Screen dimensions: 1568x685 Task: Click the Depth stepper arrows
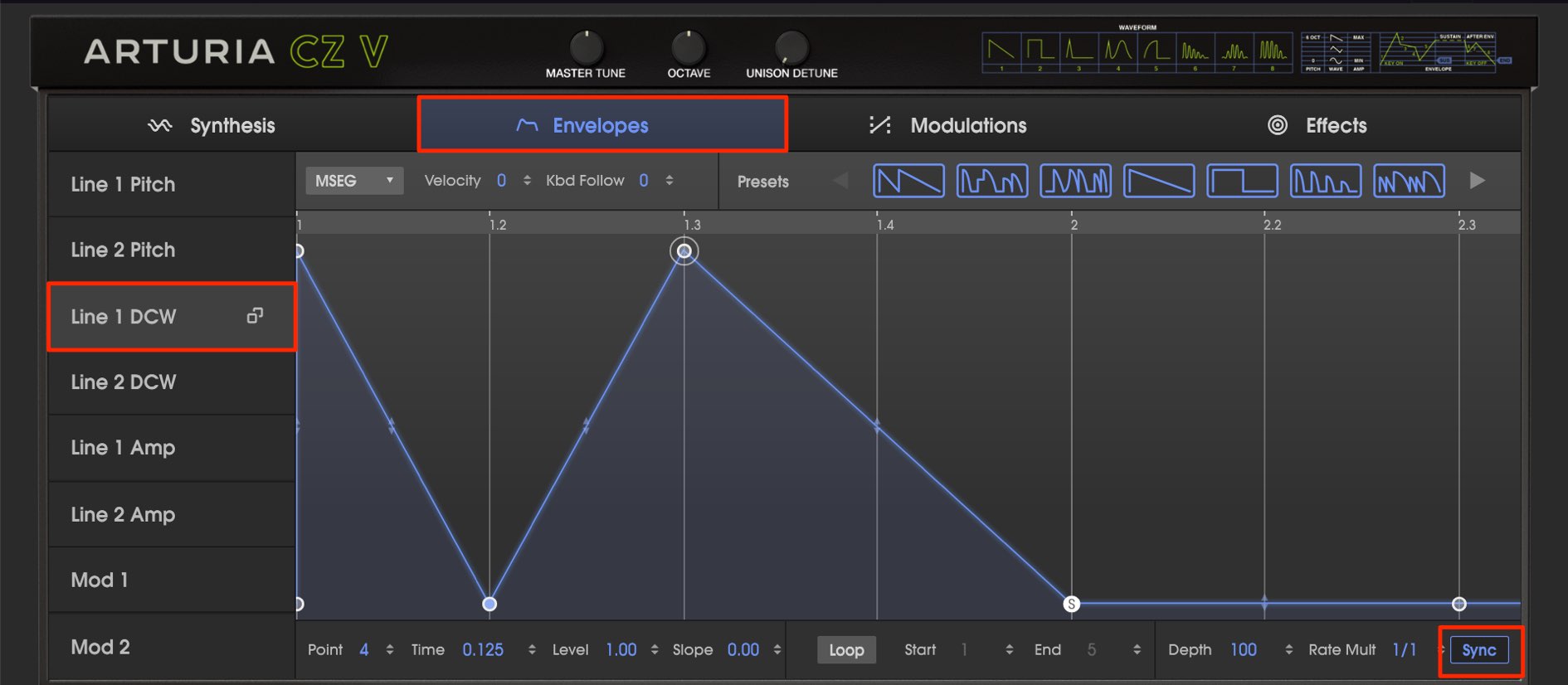coord(1288,650)
